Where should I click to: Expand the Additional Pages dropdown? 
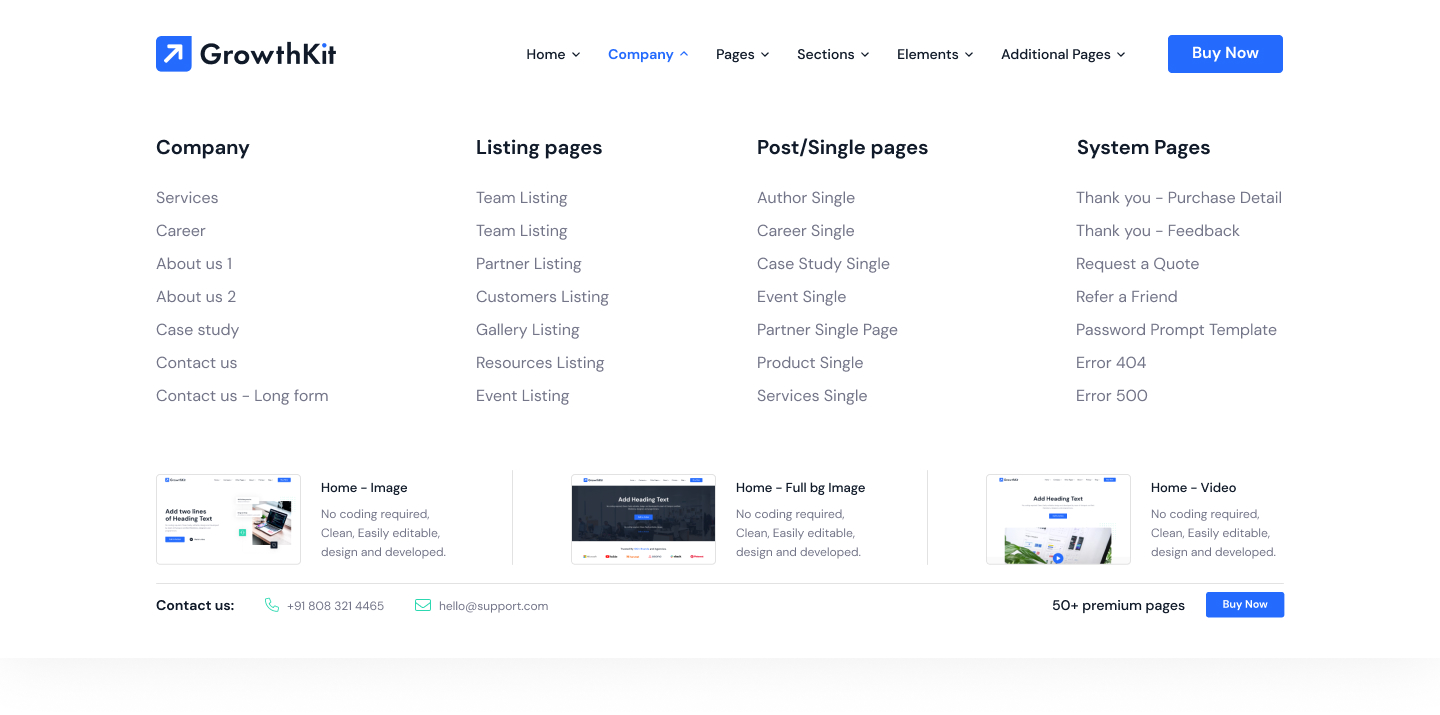(x=1062, y=54)
